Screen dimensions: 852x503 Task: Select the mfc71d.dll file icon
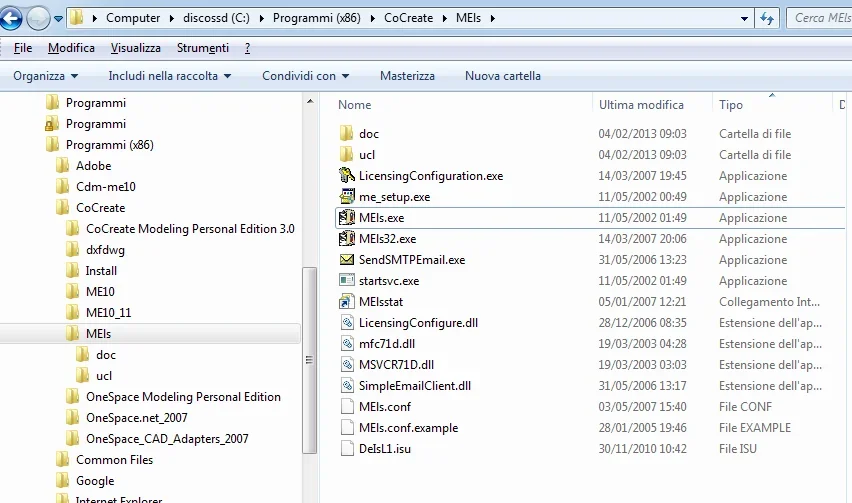click(347, 344)
